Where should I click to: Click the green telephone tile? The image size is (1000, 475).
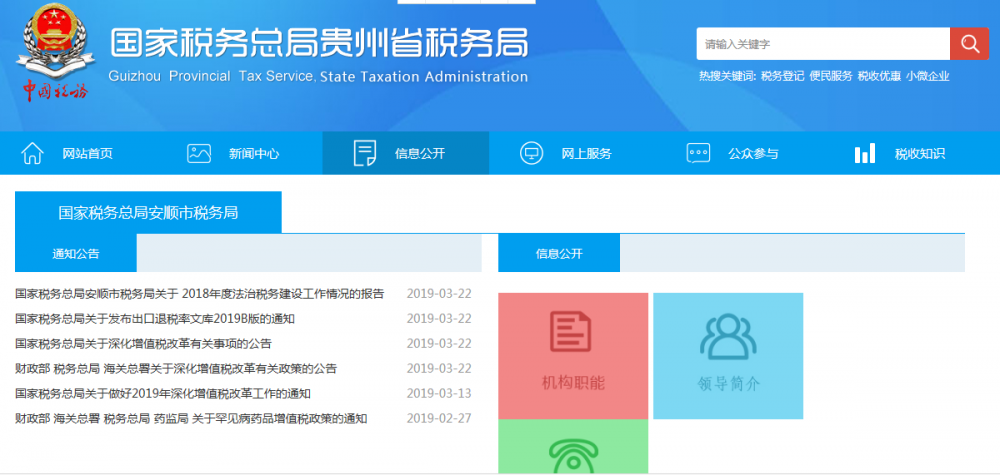573,450
